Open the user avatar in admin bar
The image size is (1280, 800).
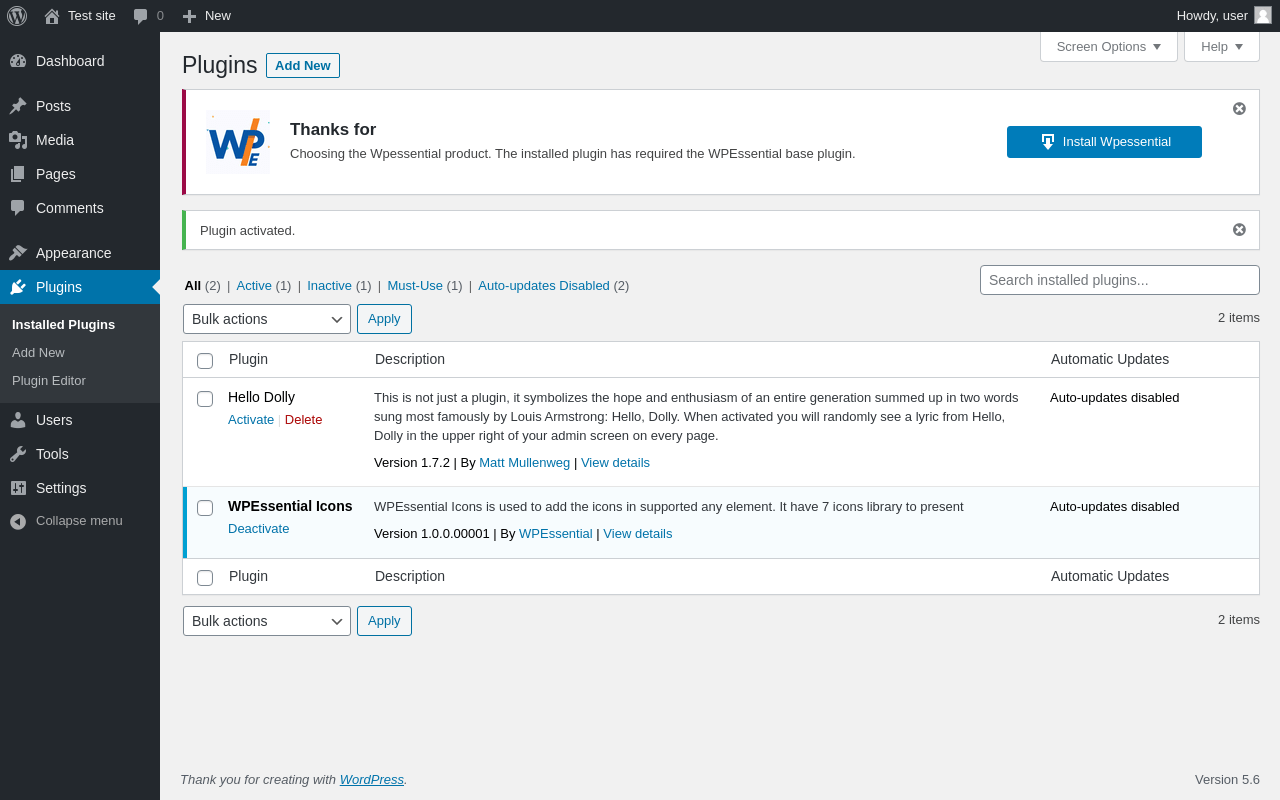tap(1263, 15)
